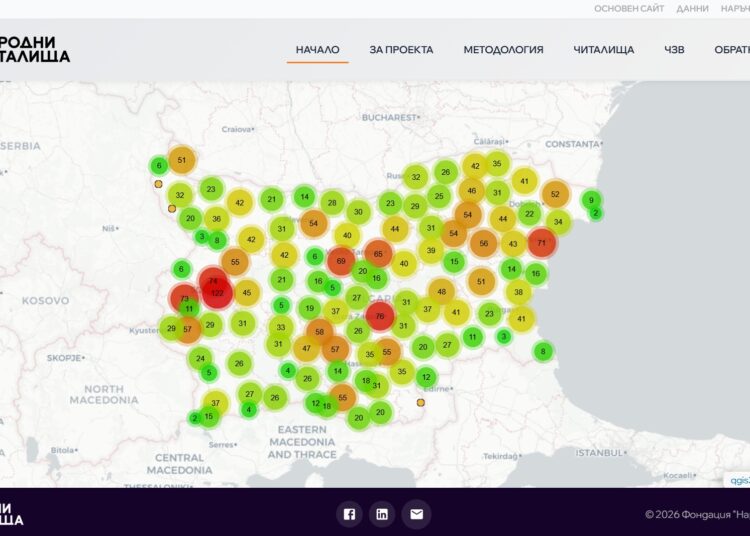Open the Facebook icon in footer
750x536 pixels.
[x=349, y=514]
